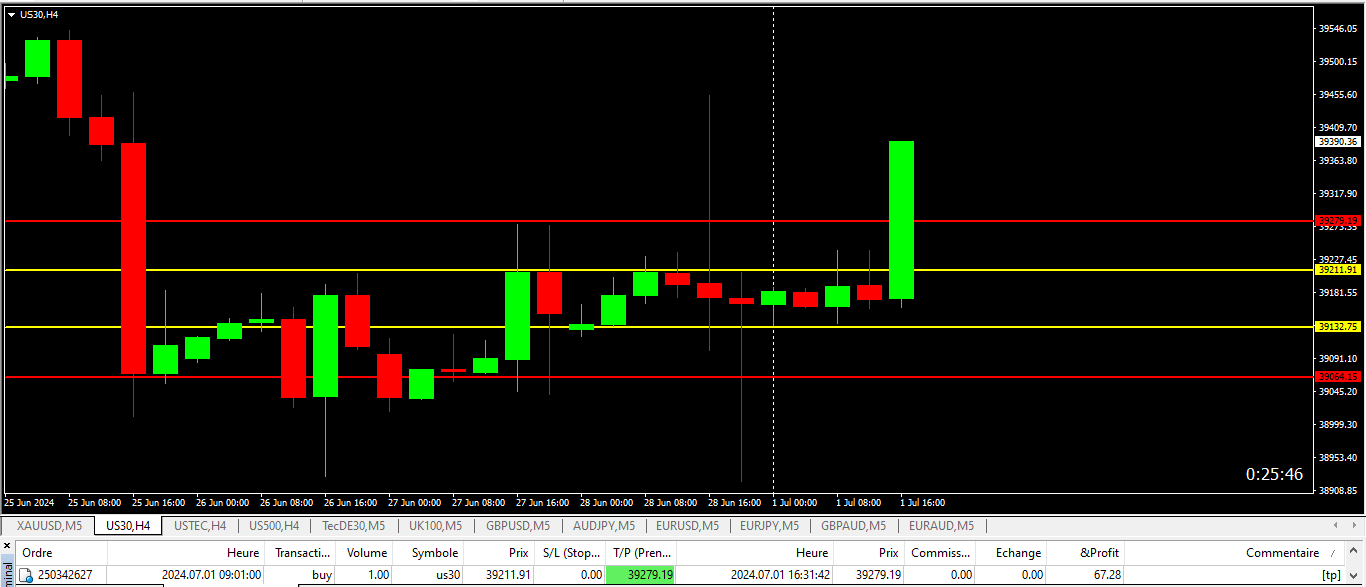Image resolution: width=1366 pixels, height=587 pixels.
Task: Click the red 39279.19 price label on axis
Action: click(1339, 221)
